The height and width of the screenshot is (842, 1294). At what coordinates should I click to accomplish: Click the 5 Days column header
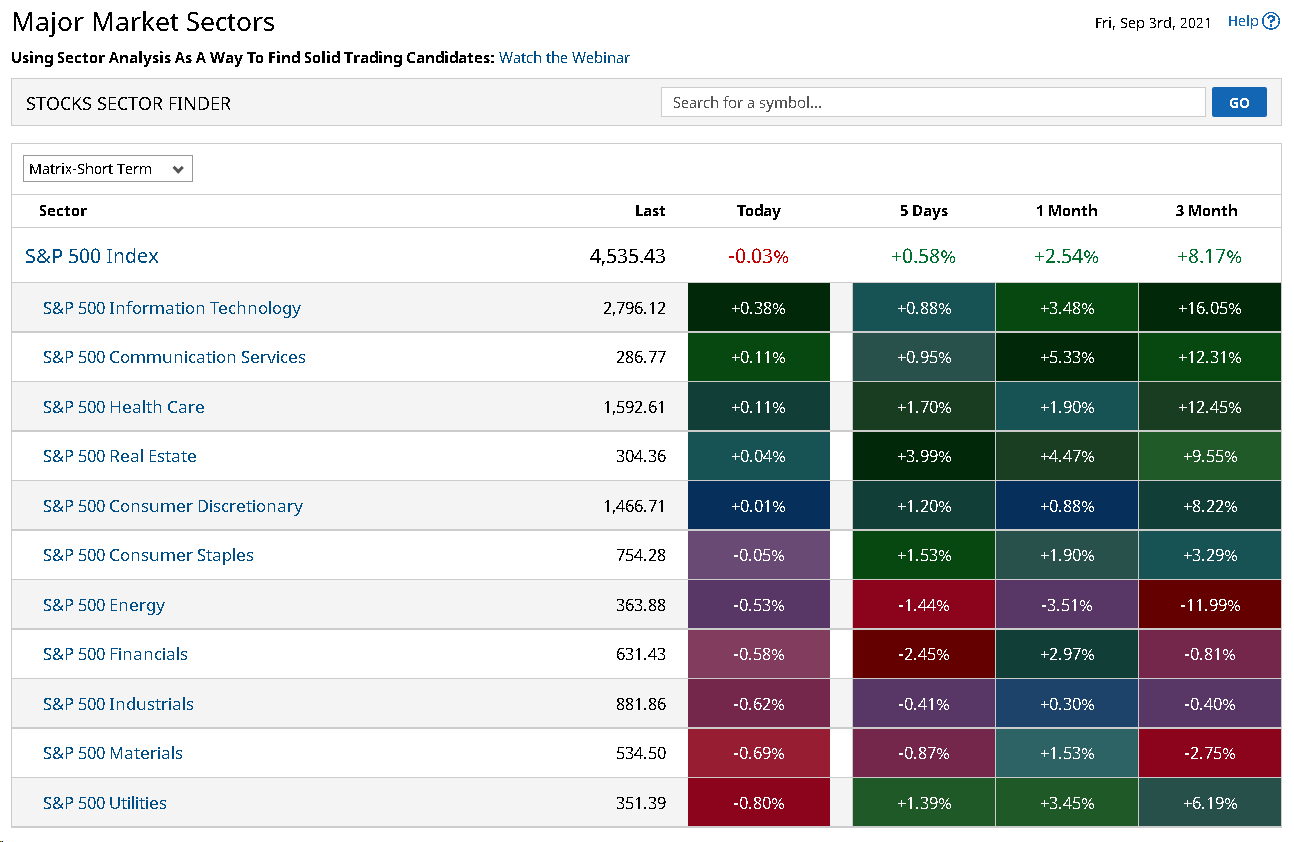tap(924, 211)
